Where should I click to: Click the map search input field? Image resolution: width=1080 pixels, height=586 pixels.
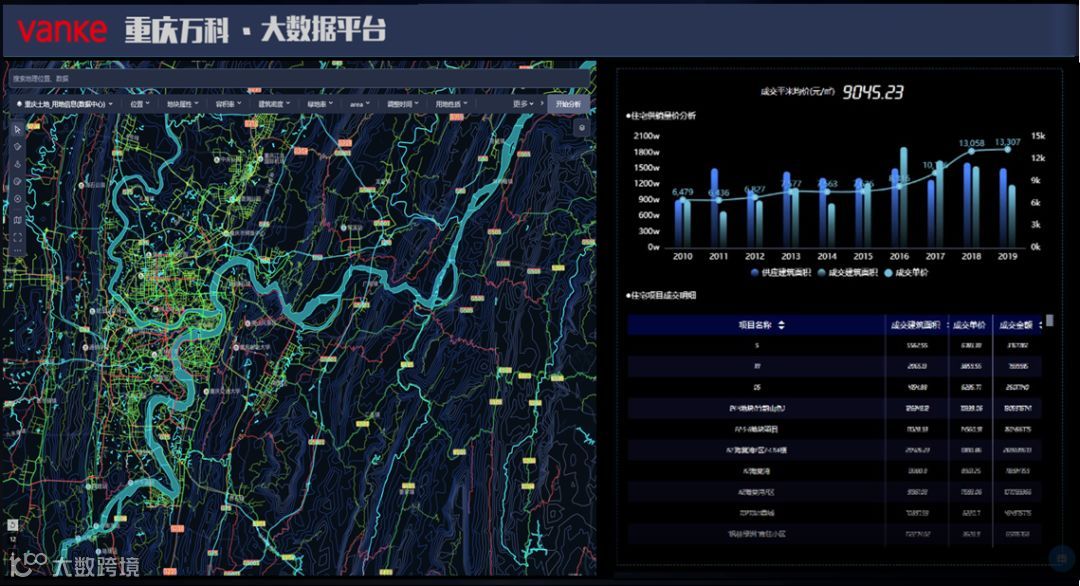[300, 79]
